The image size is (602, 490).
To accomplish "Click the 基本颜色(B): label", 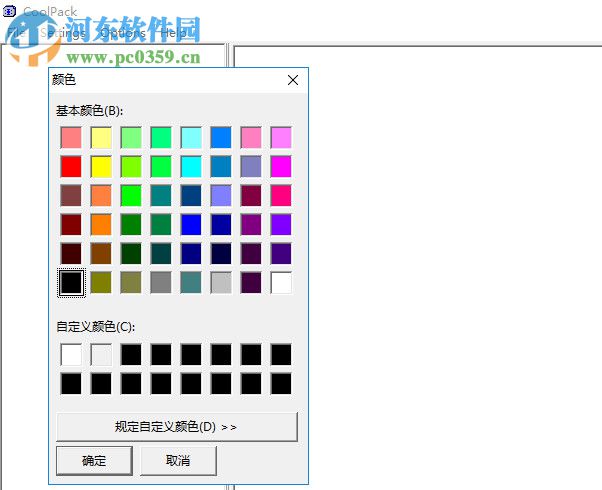I will point(89,111).
